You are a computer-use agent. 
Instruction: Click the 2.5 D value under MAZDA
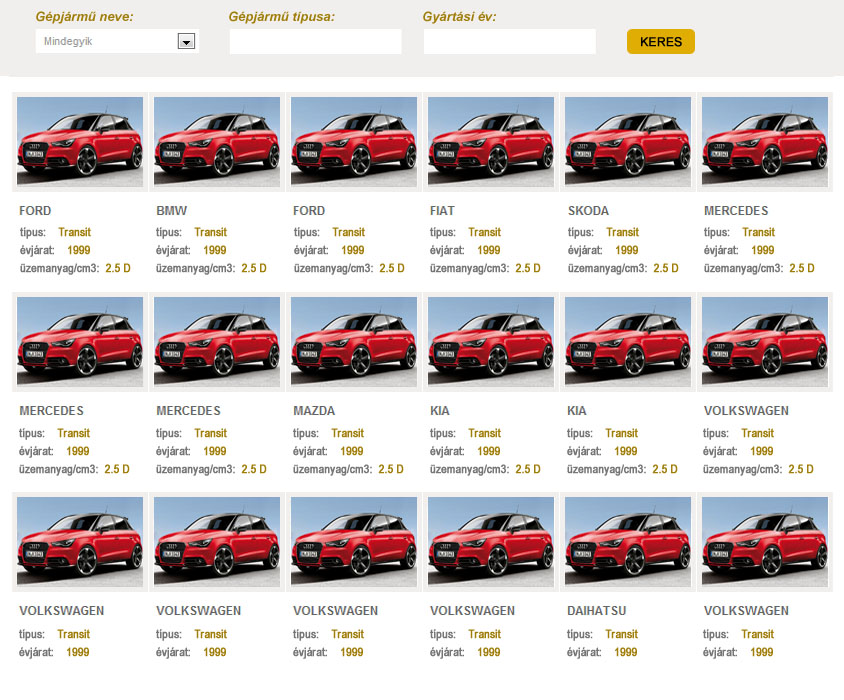click(392, 469)
